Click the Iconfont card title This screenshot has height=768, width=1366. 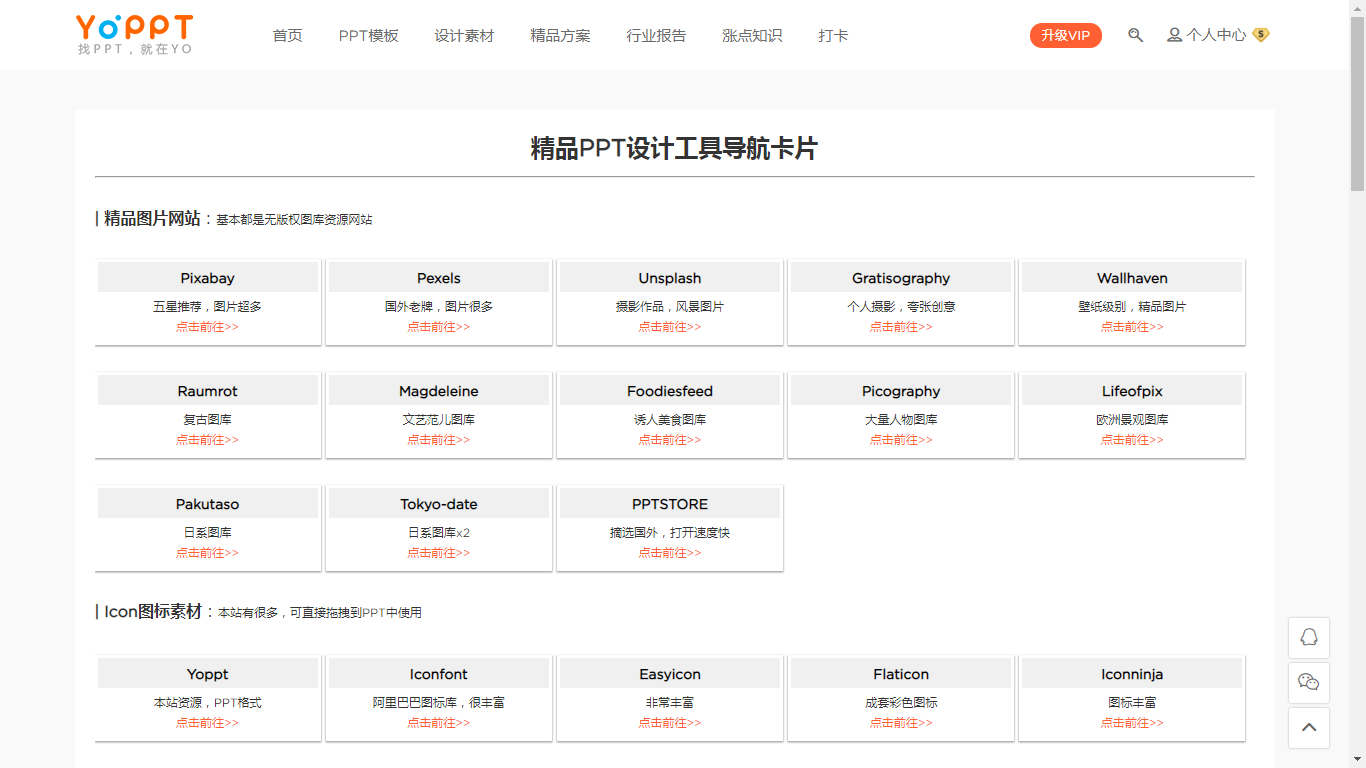[439, 674]
